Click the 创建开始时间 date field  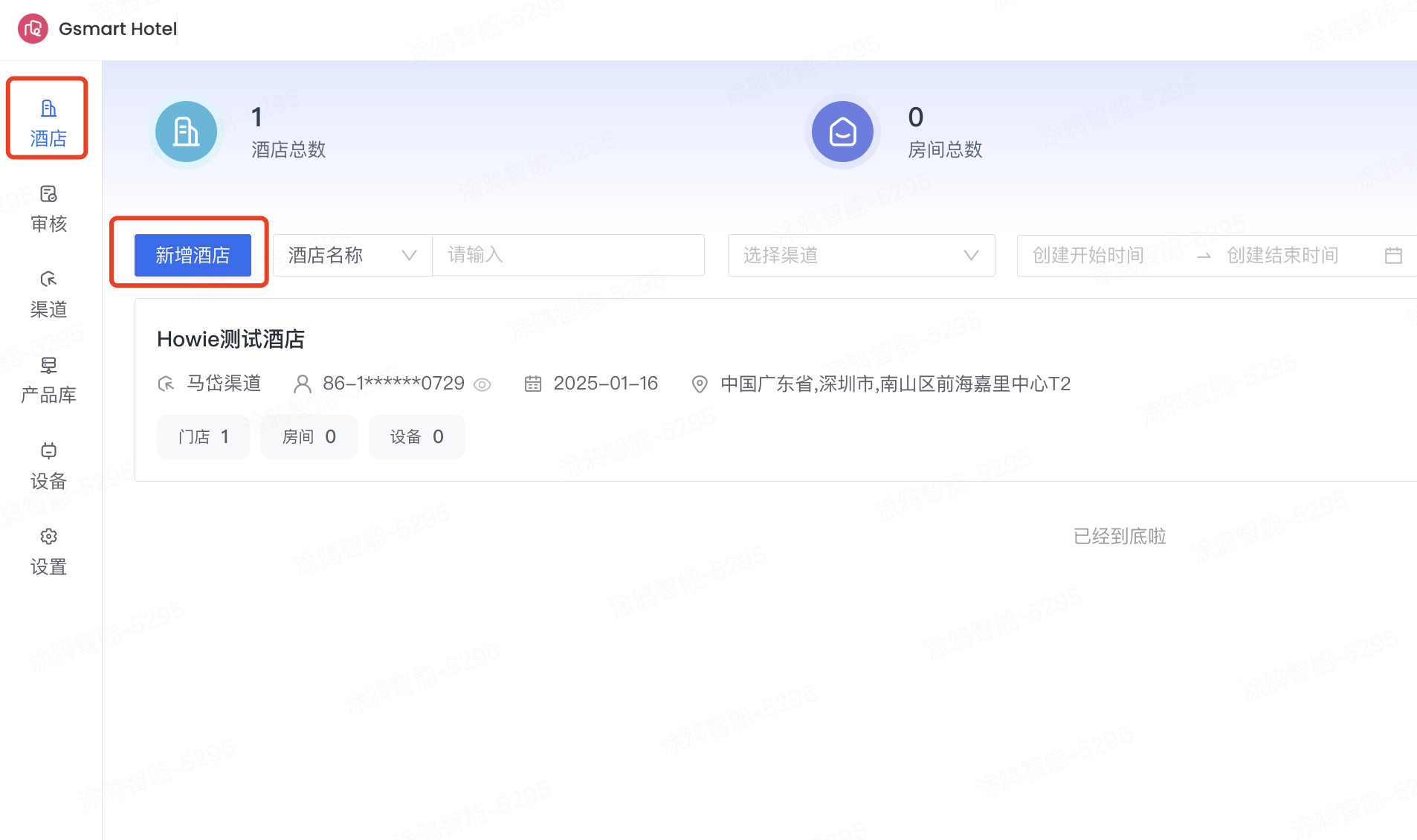coord(1088,255)
